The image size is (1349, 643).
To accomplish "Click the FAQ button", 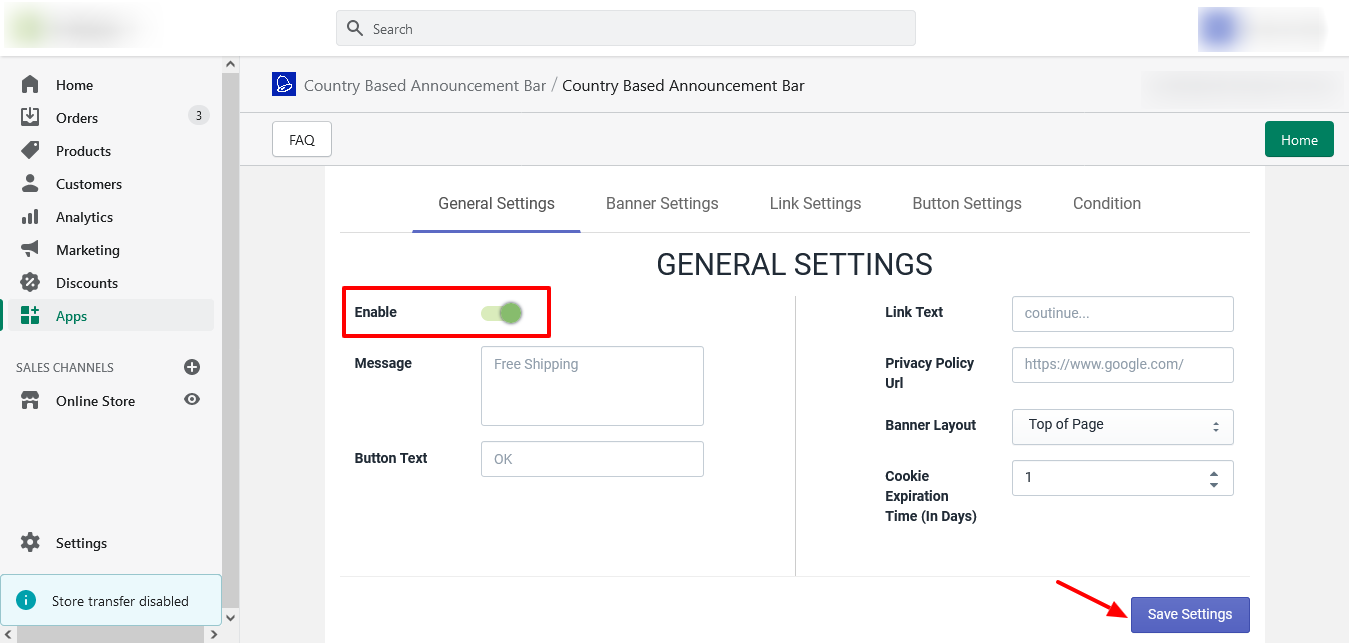I will tap(302, 140).
